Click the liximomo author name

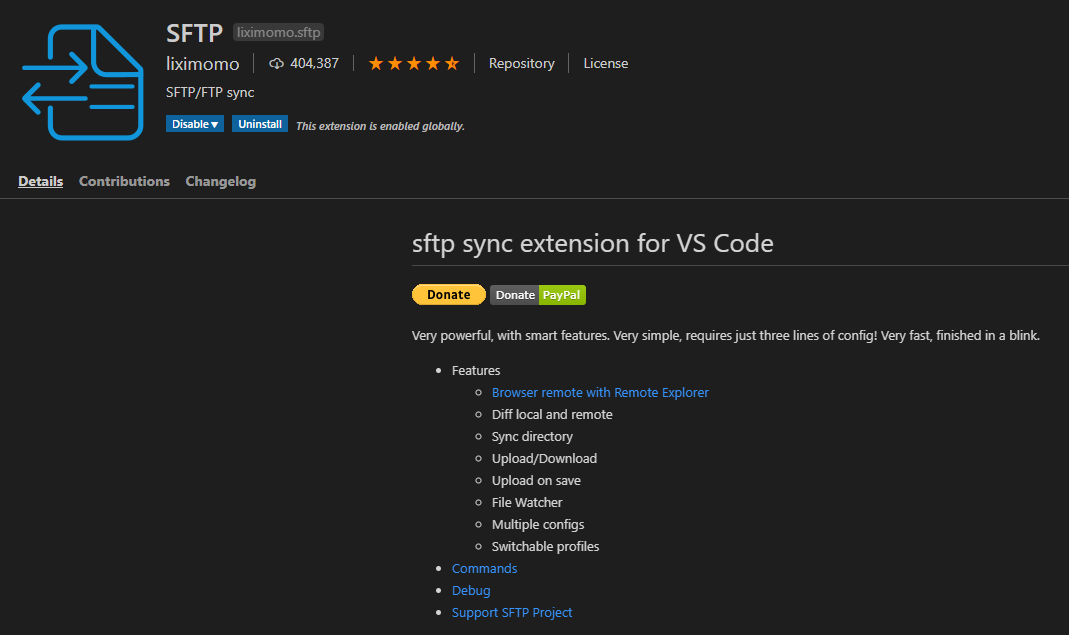tap(203, 63)
